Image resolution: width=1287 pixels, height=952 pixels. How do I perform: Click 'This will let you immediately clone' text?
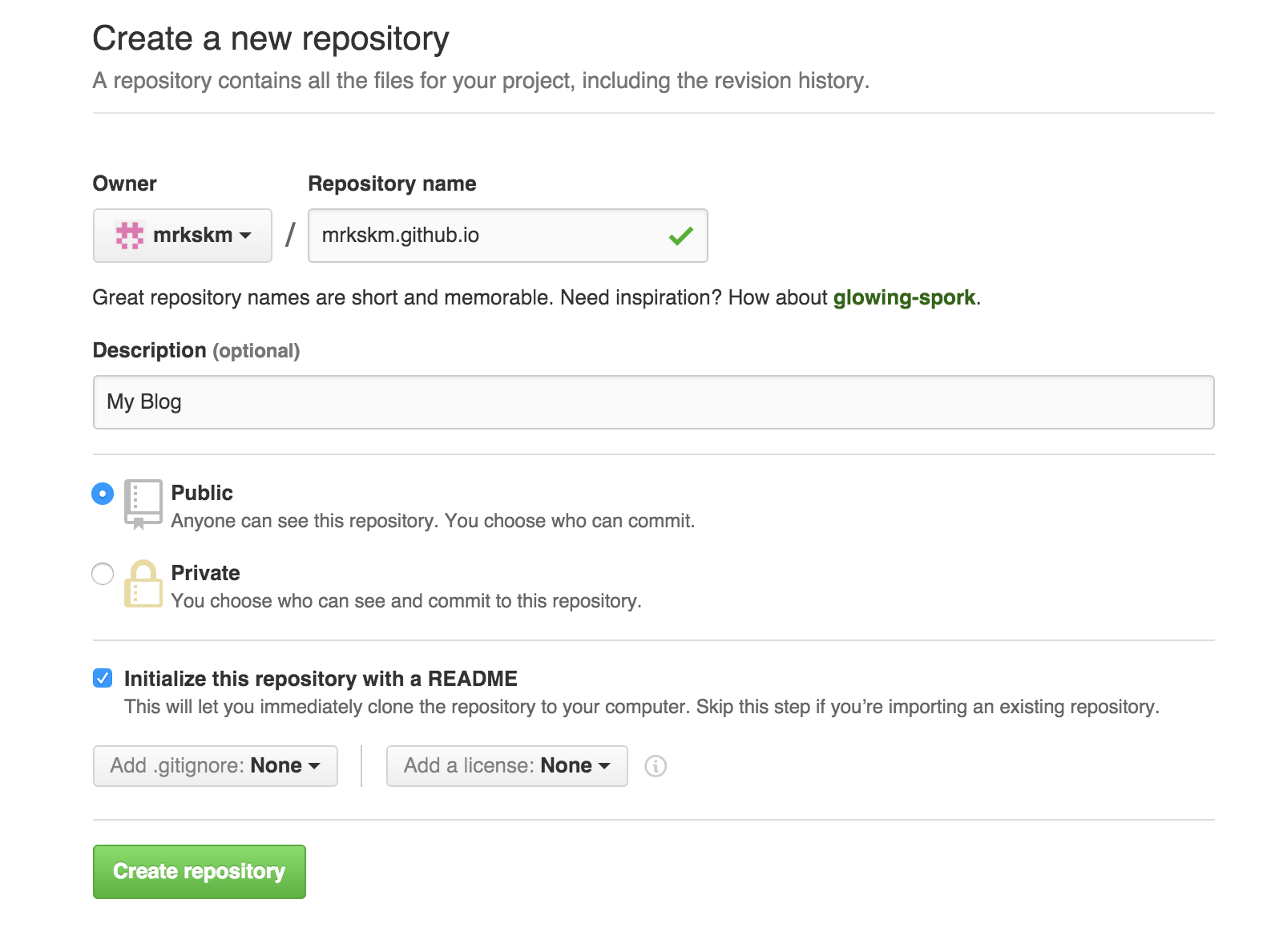(642, 707)
